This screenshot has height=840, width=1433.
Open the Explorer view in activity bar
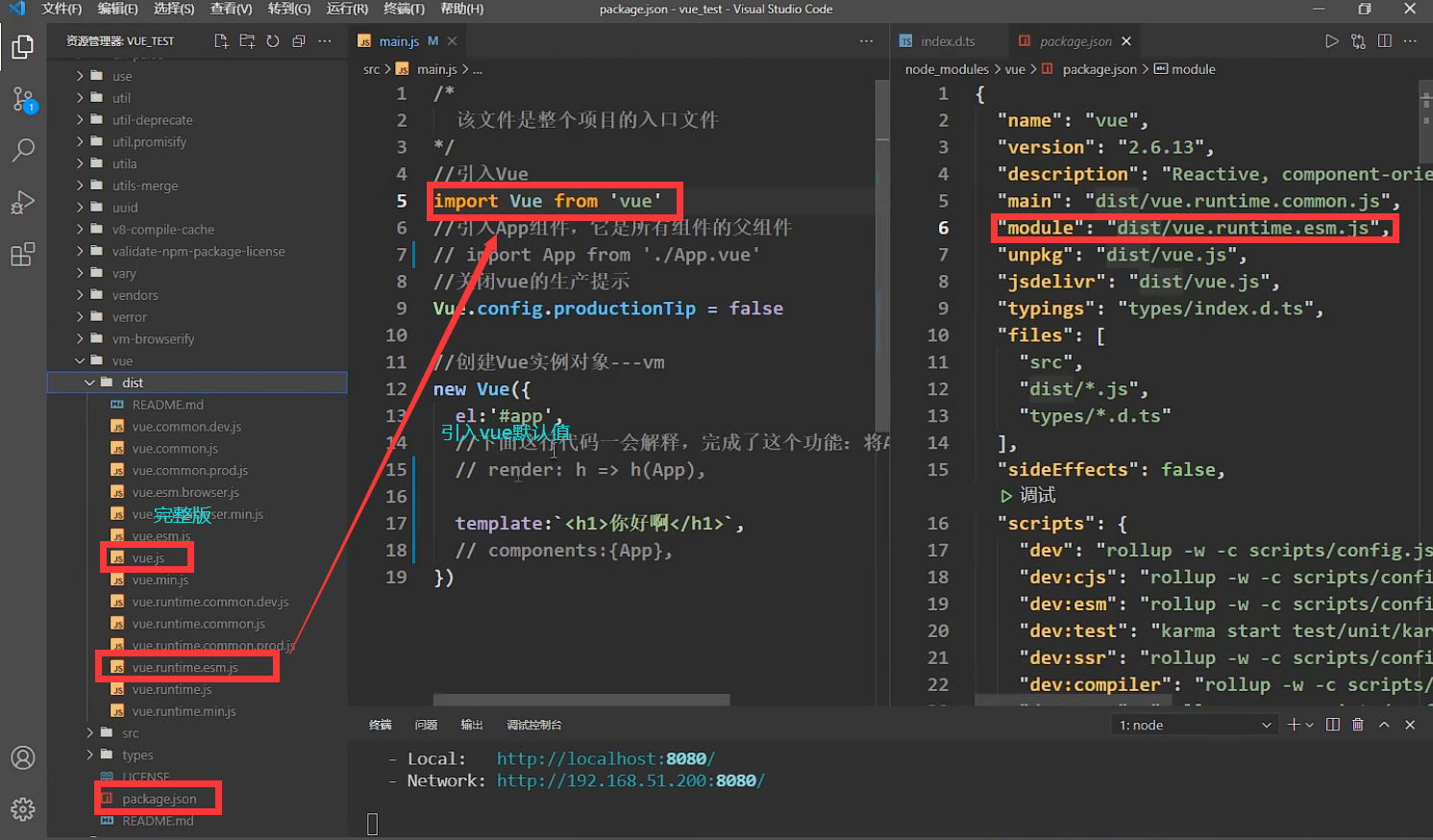(x=23, y=46)
